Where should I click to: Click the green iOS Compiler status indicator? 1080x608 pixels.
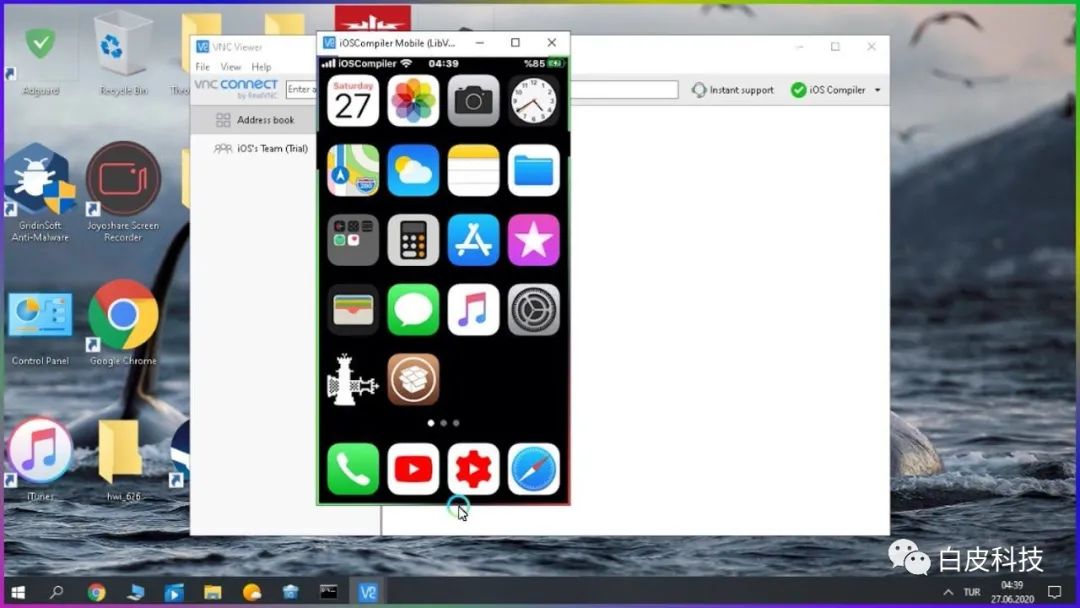(x=797, y=89)
